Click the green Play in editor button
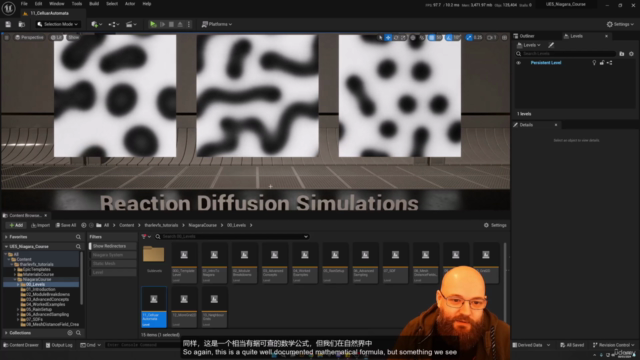 [x=153, y=24]
